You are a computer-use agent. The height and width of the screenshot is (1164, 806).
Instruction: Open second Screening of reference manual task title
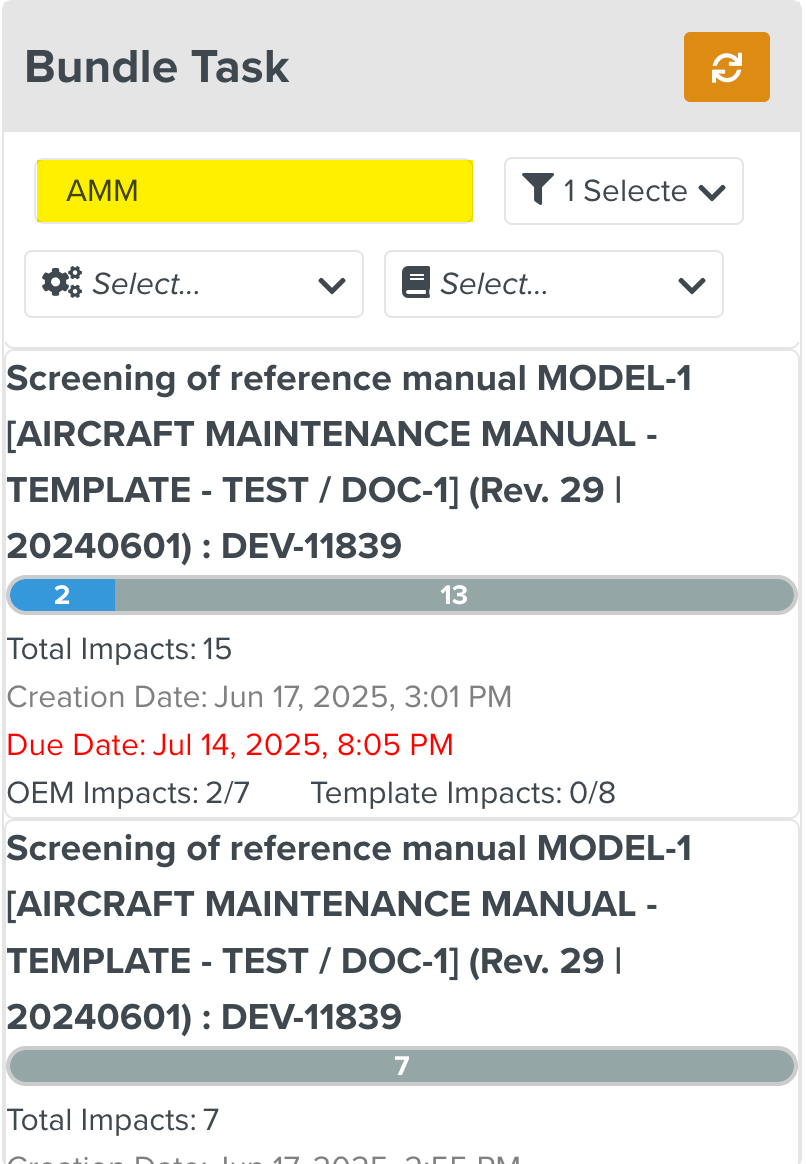click(x=349, y=932)
